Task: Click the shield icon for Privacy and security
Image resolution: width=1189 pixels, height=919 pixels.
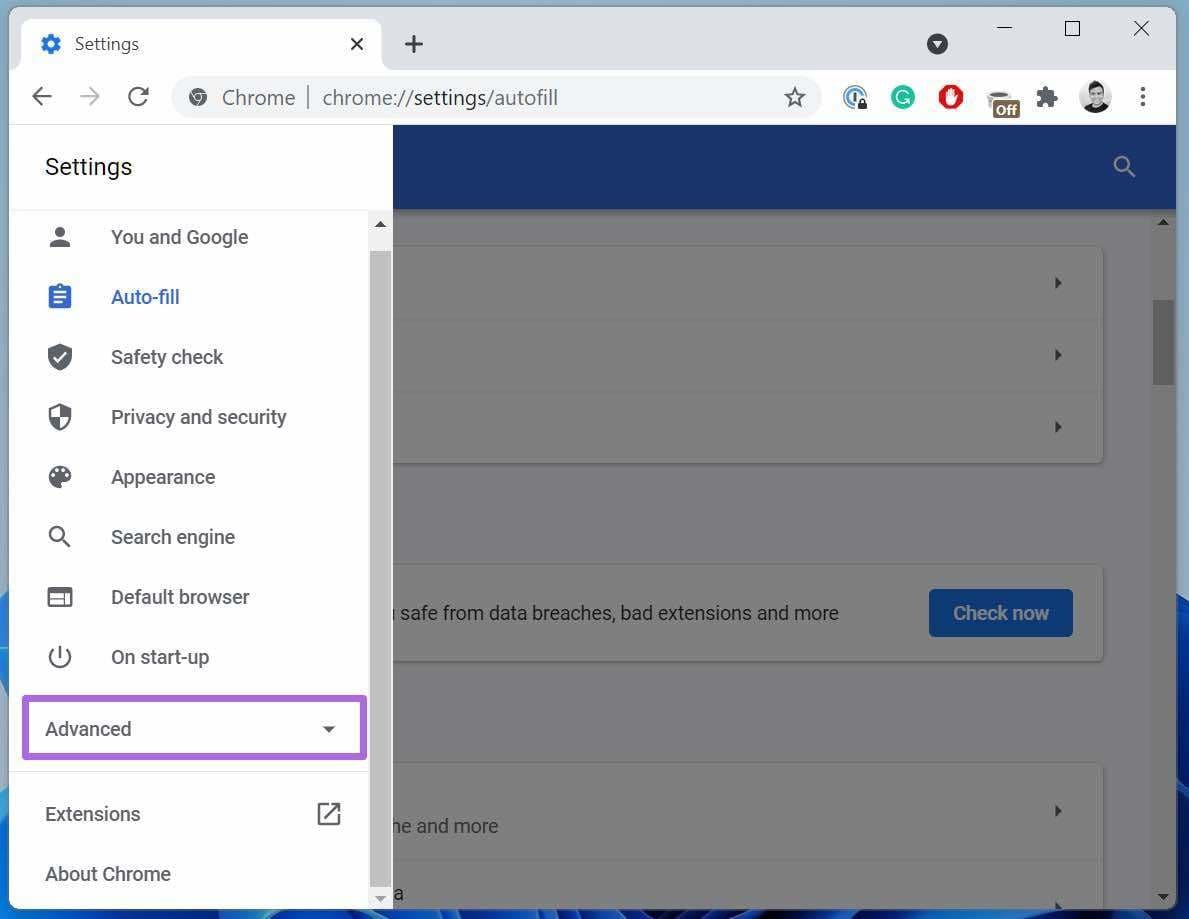Action: 60,416
